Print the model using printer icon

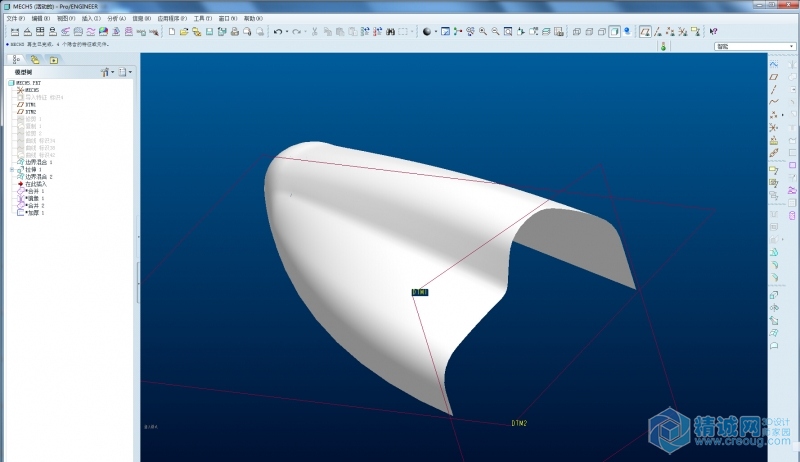235,32
